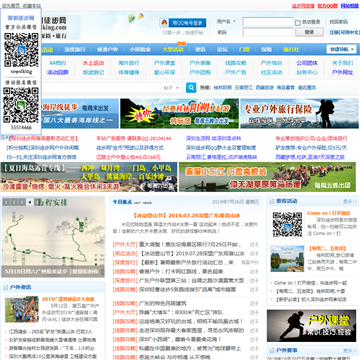Click the 找回密码 link
Screen dimensions: 360x360
[x=338, y=22]
